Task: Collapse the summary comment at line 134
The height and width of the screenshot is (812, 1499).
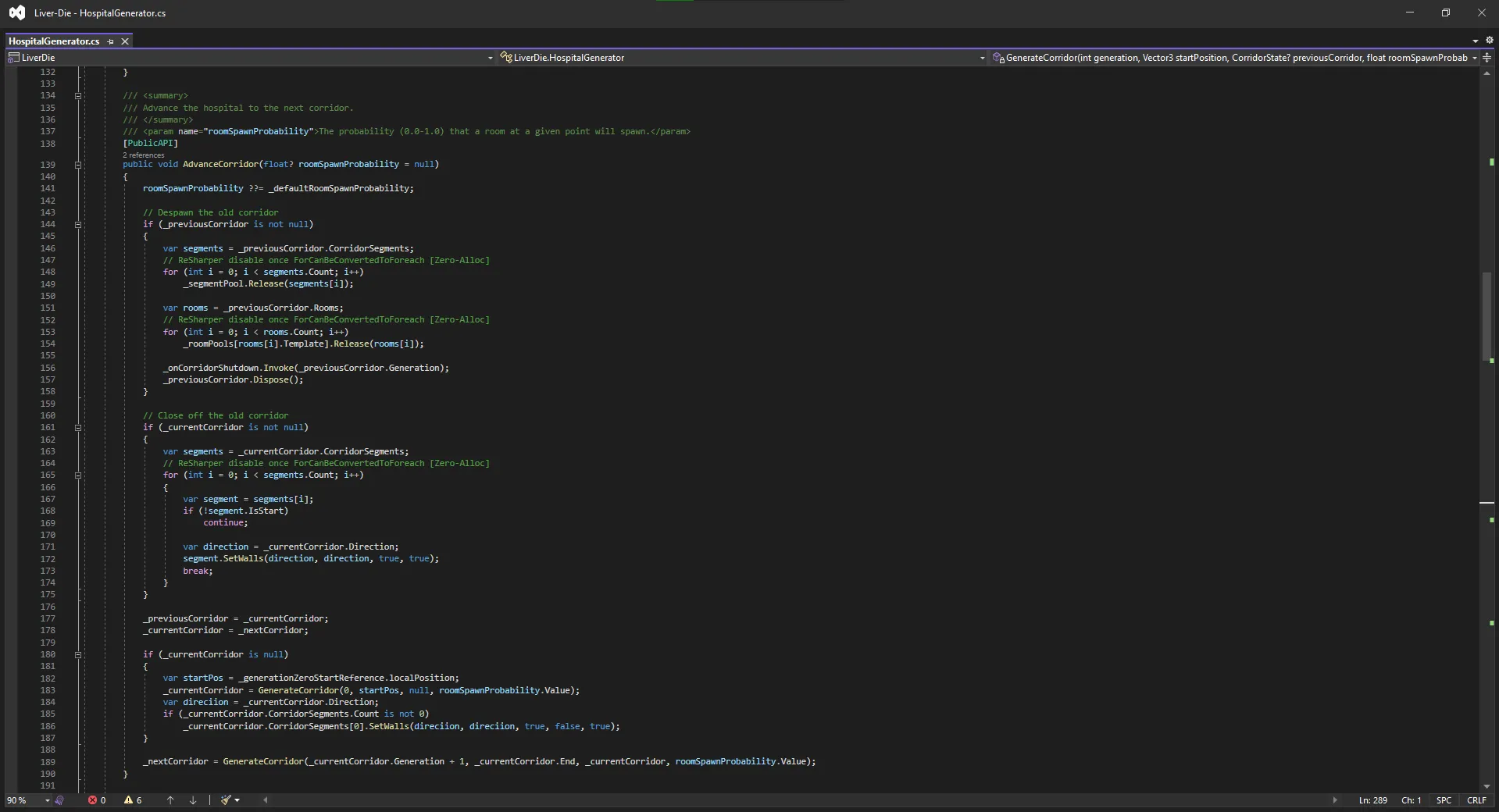Action: (77, 96)
